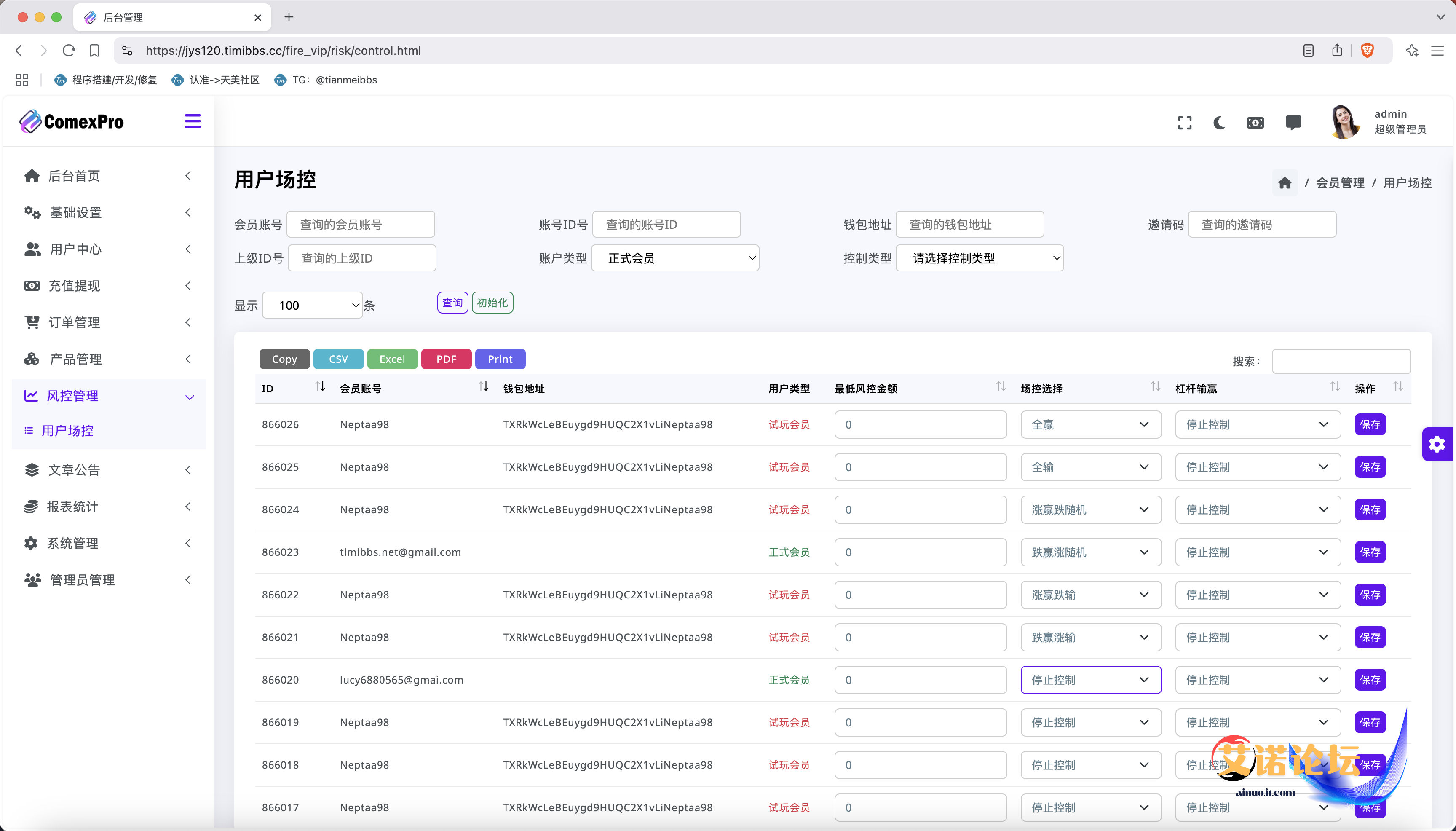Open apps grid in bookmarks bar
Screen dimensions: 1456x831
pyautogui.click(x=21, y=80)
